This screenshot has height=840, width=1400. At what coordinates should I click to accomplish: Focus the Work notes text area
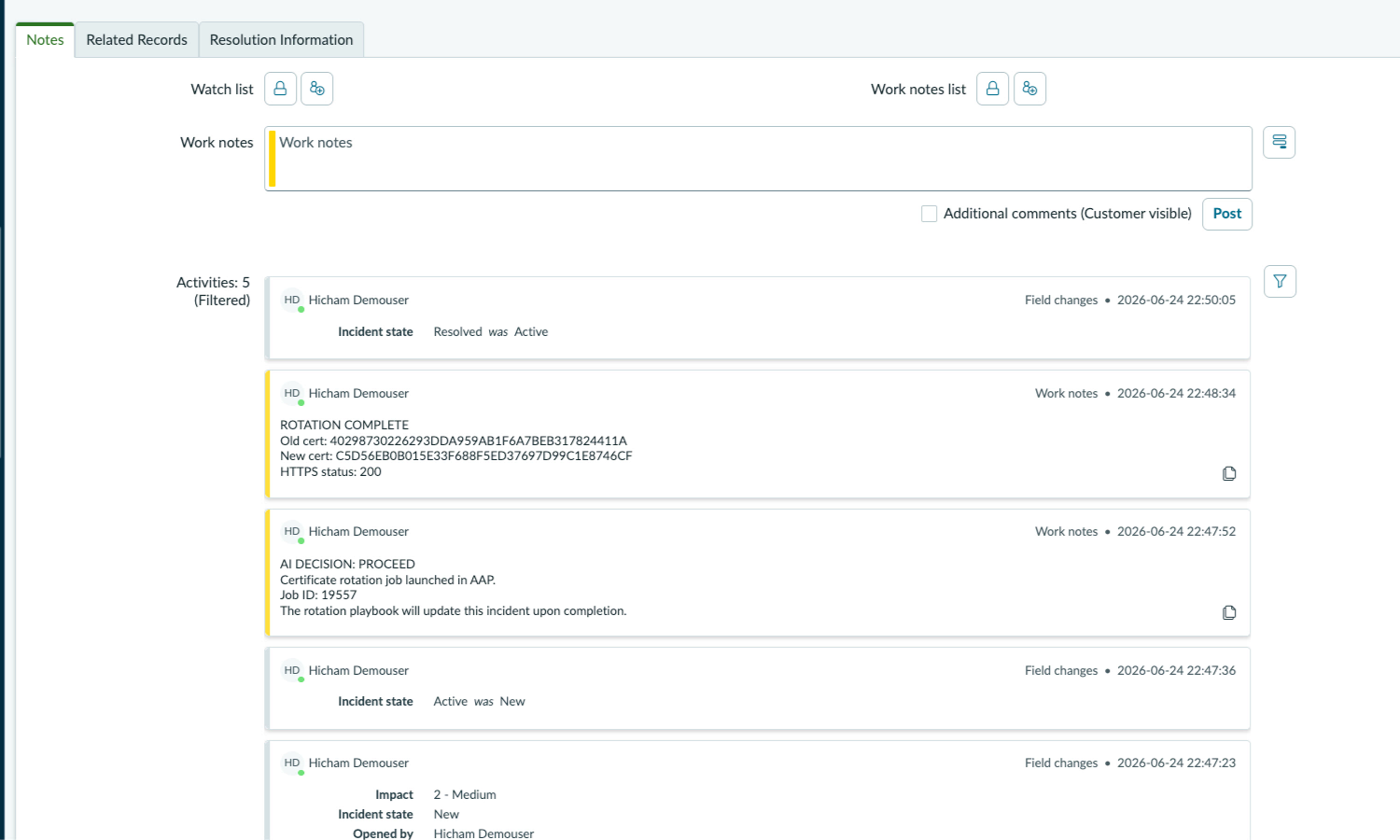tap(758, 159)
